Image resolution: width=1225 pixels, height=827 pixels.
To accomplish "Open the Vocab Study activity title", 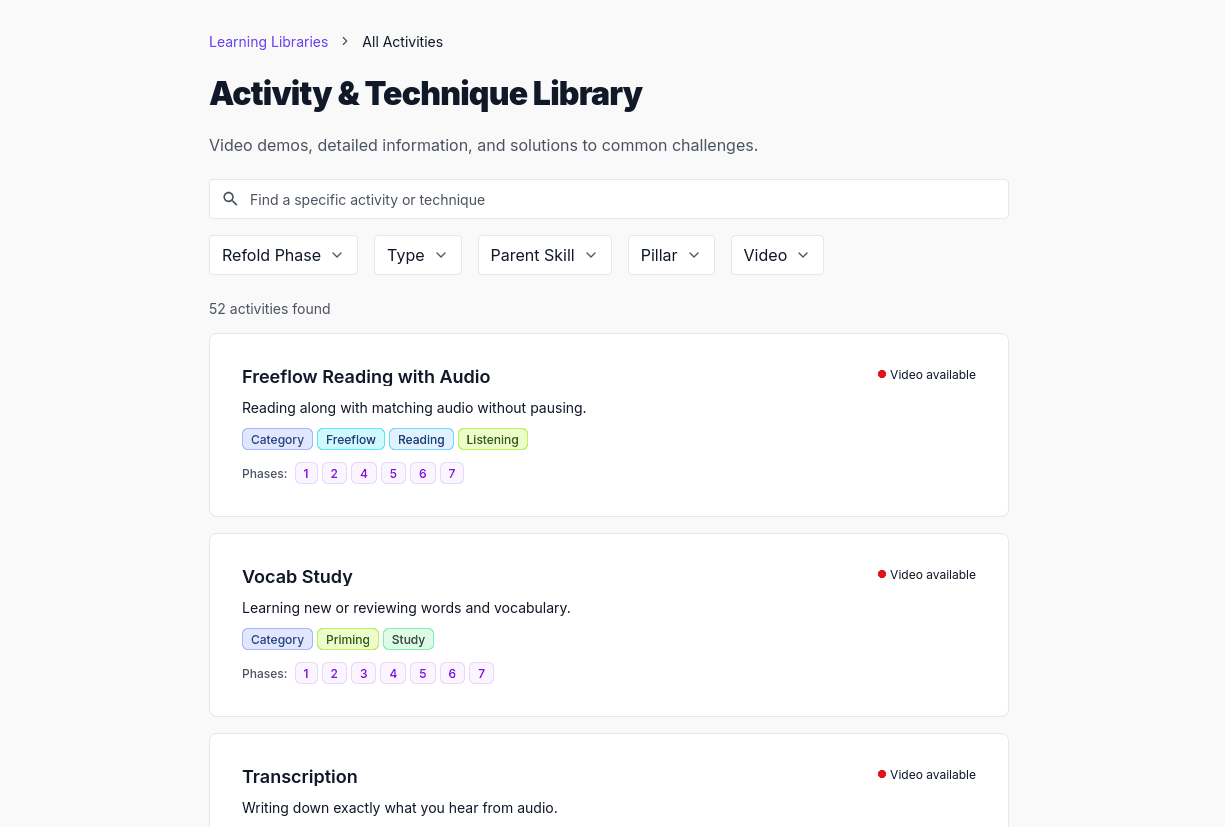I will (x=297, y=577).
